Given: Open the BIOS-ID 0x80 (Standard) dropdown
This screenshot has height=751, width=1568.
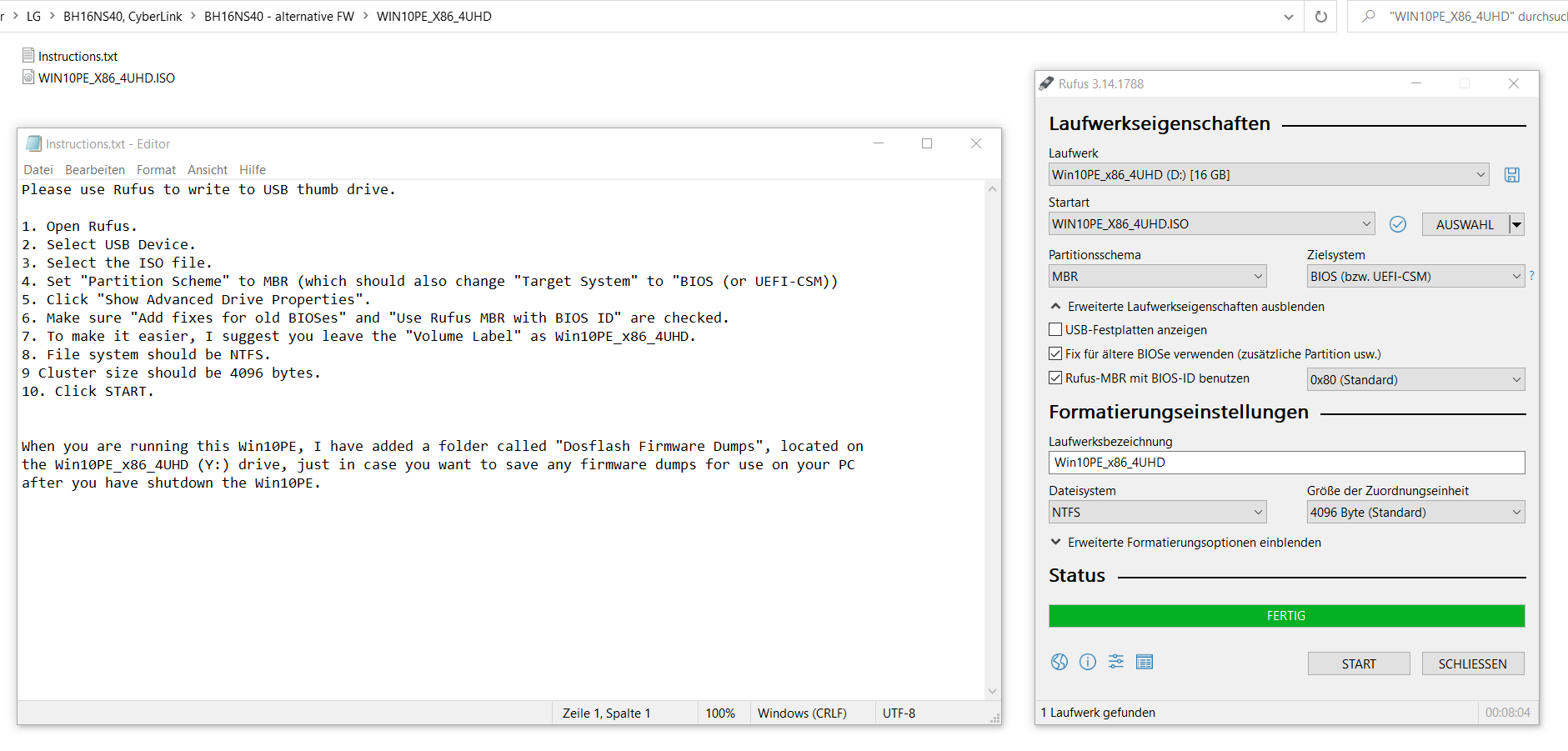Looking at the screenshot, I should coord(1416,380).
